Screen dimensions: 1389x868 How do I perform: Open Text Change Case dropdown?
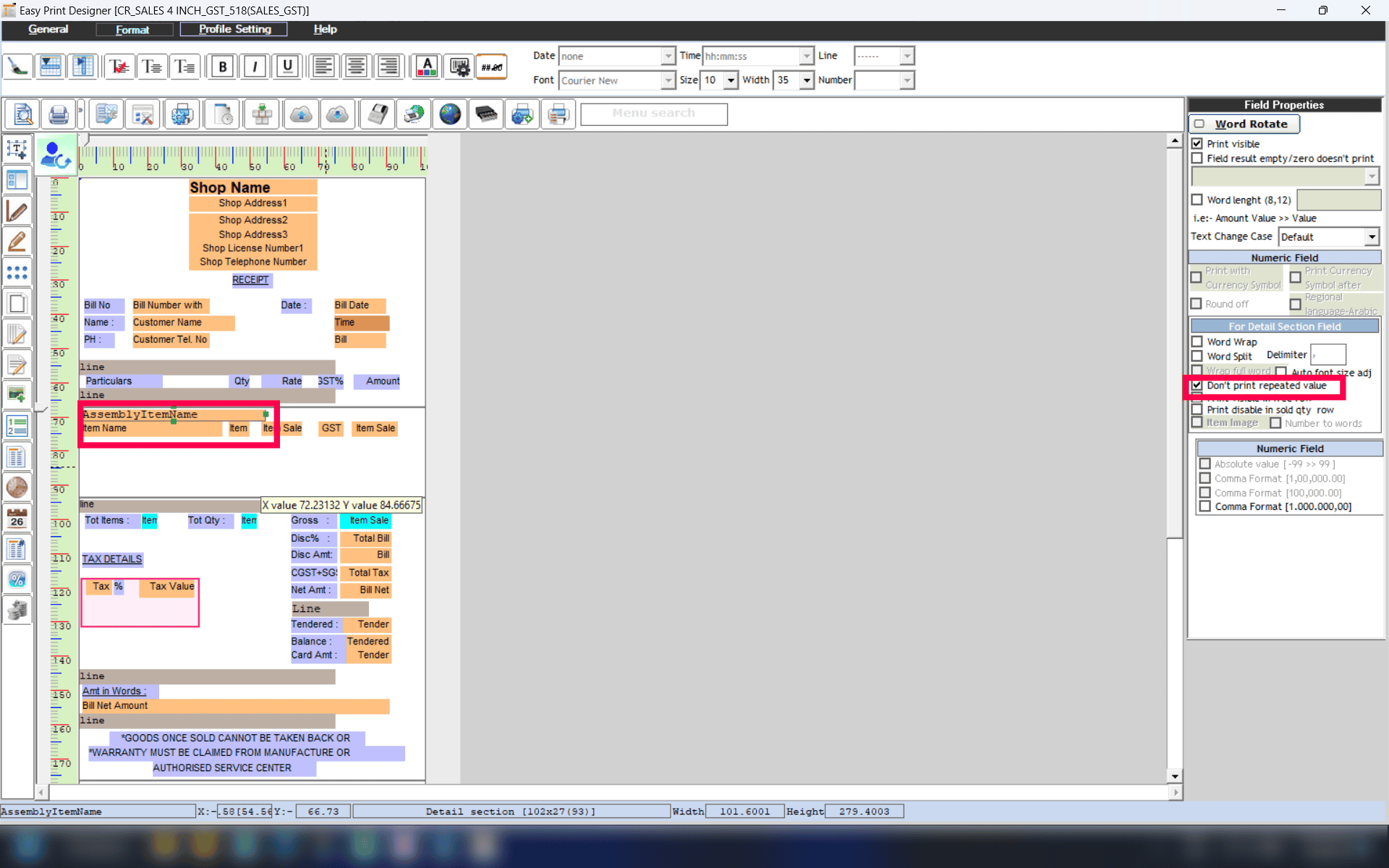1371,237
